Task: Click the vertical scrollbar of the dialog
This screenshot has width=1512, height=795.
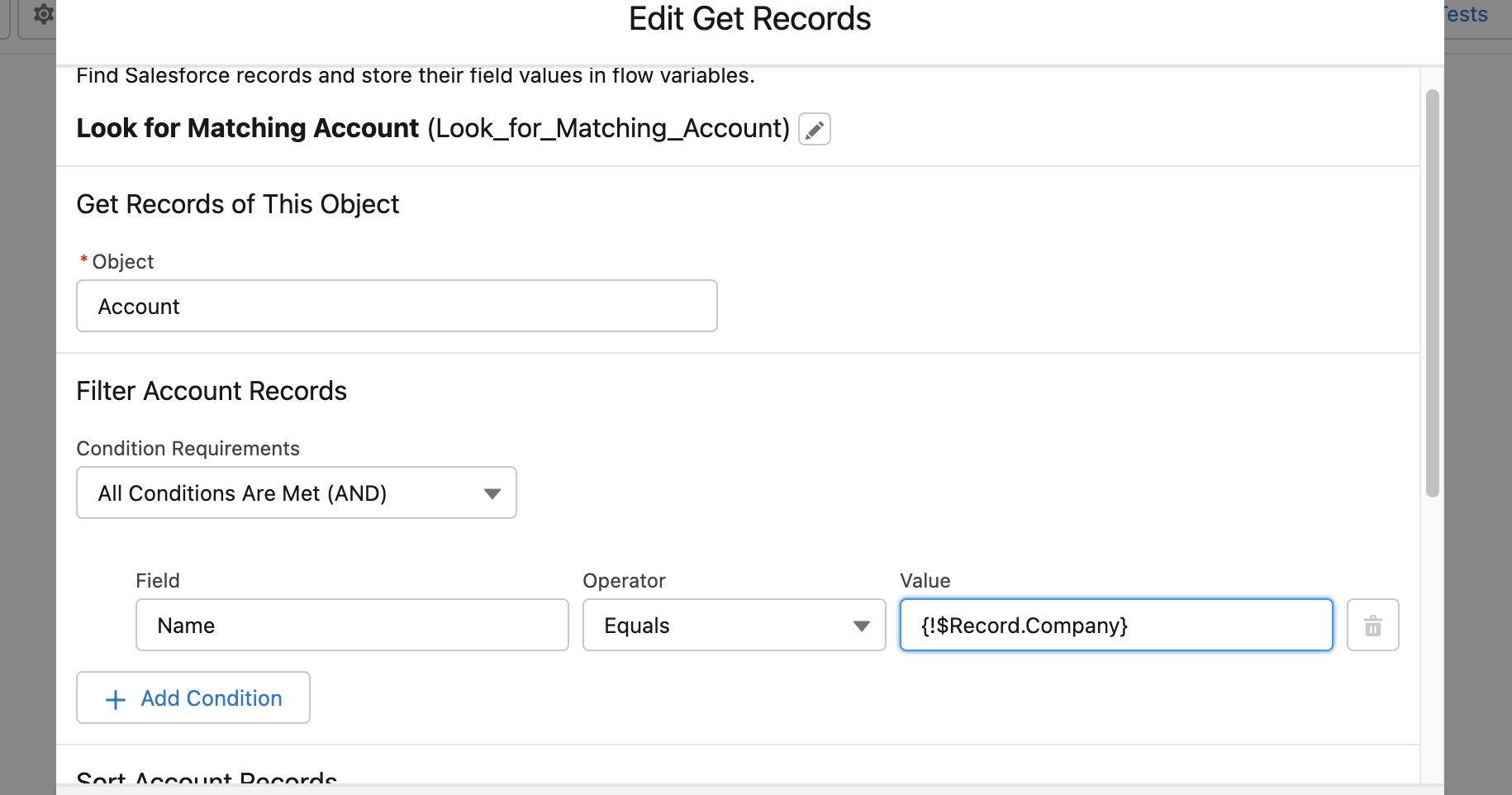Action: pos(1432,293)
